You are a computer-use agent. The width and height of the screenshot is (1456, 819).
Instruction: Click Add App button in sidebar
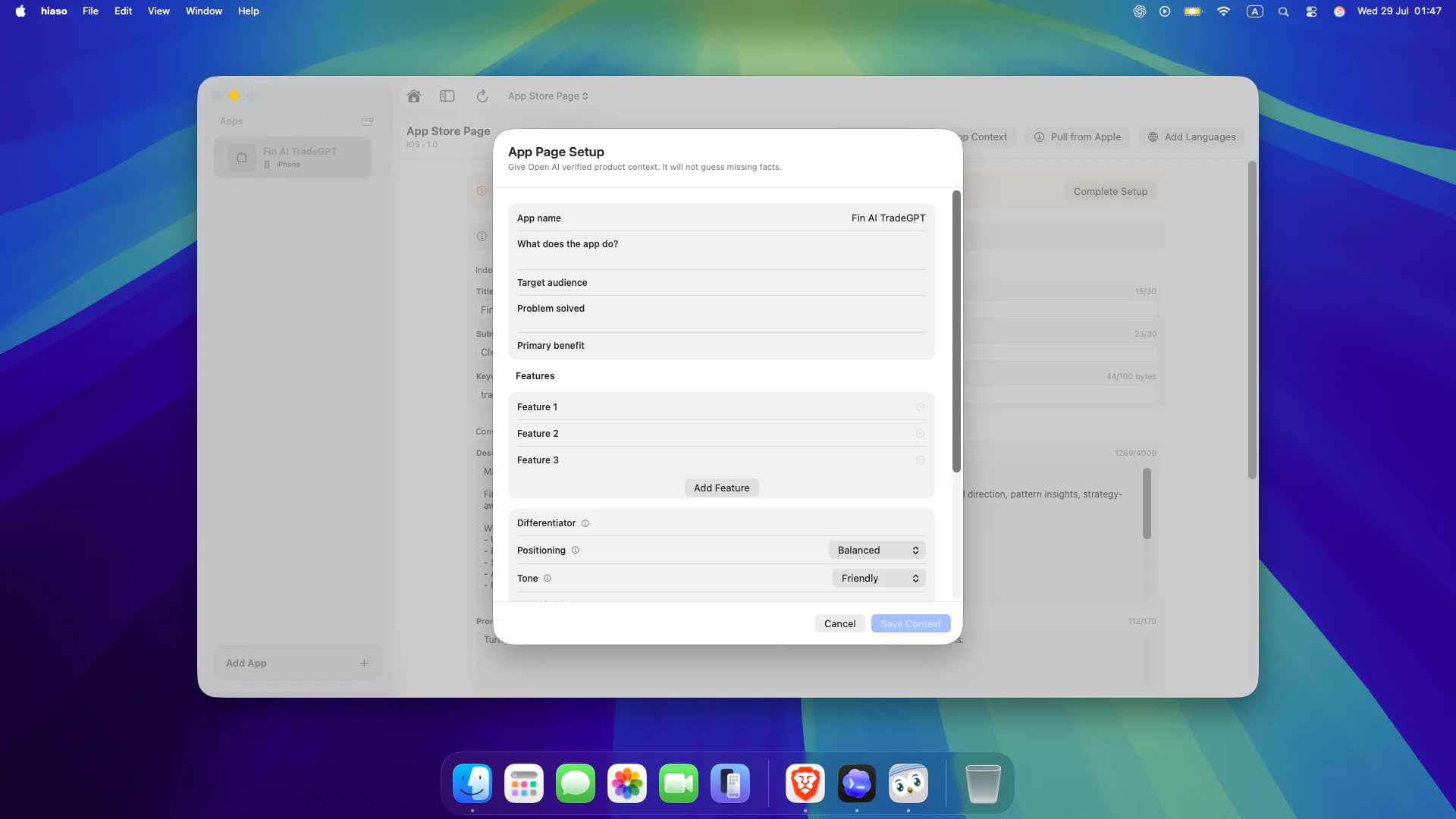(297, 663)
